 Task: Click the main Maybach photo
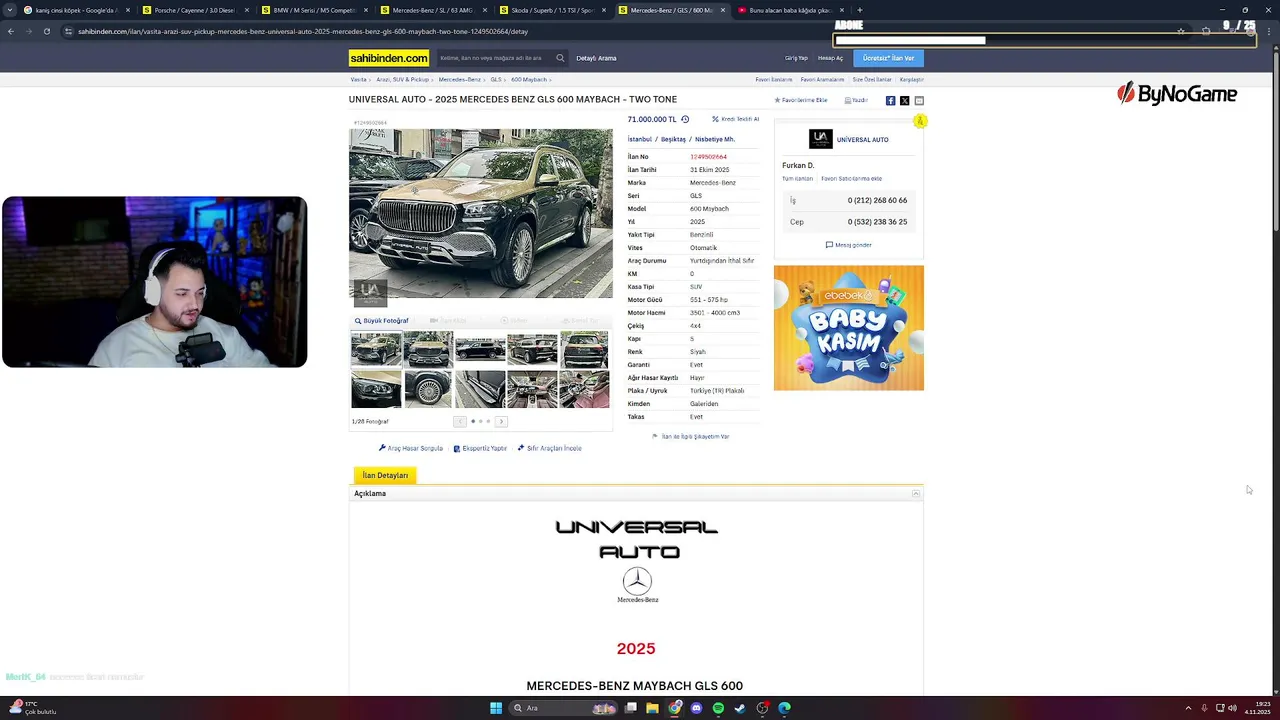(480, 213)
